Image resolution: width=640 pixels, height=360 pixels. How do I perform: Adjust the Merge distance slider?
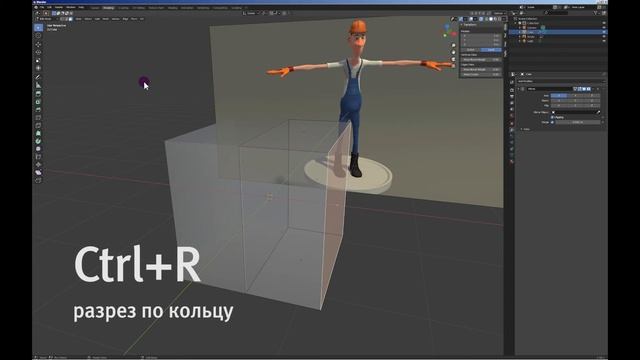click(578, 122)
